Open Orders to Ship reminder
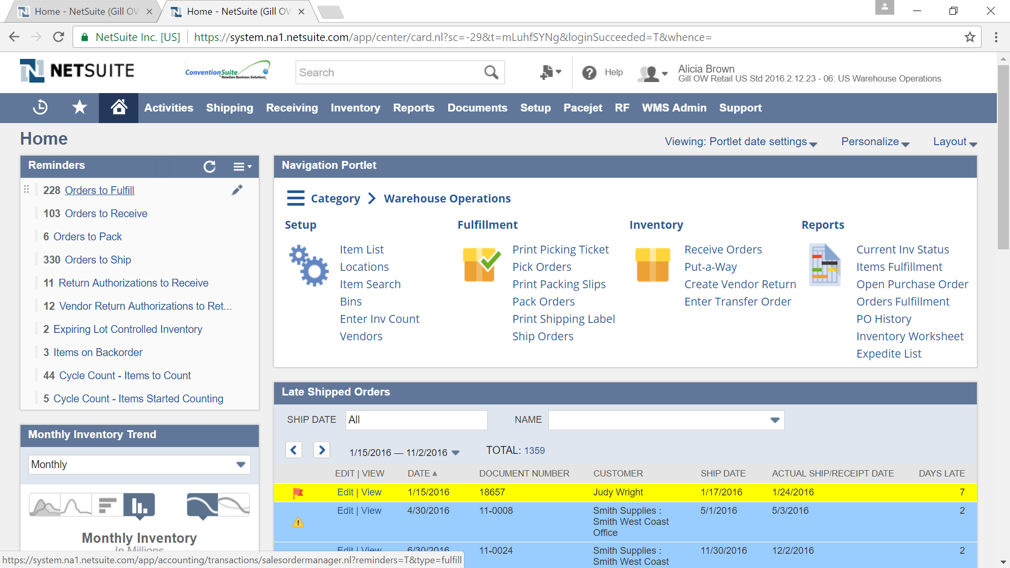Screen dimensions: 1010x568 coord(98,260)
